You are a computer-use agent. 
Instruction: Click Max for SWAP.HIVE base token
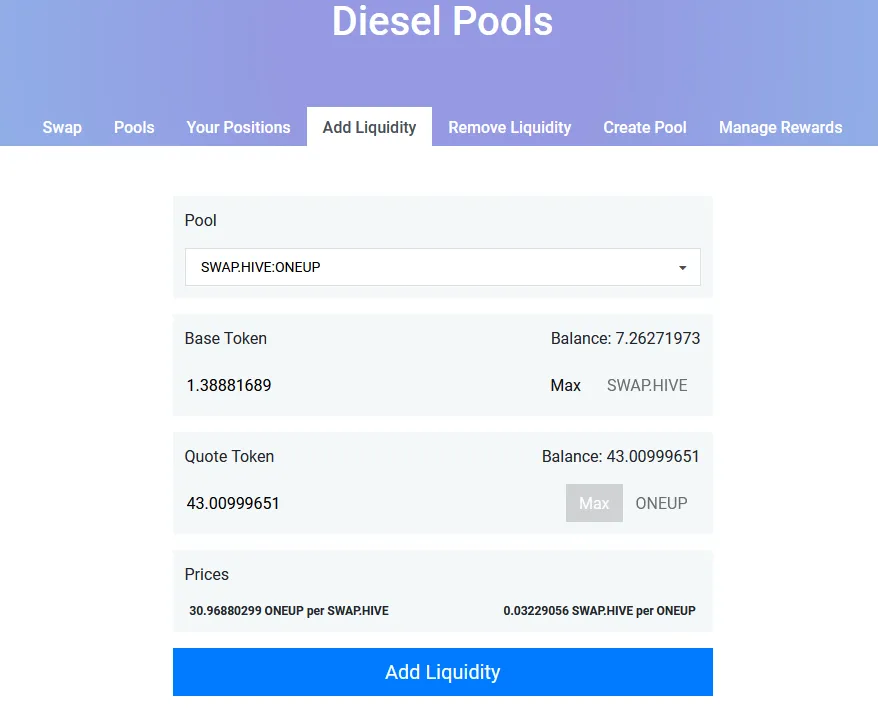(566, 385)
